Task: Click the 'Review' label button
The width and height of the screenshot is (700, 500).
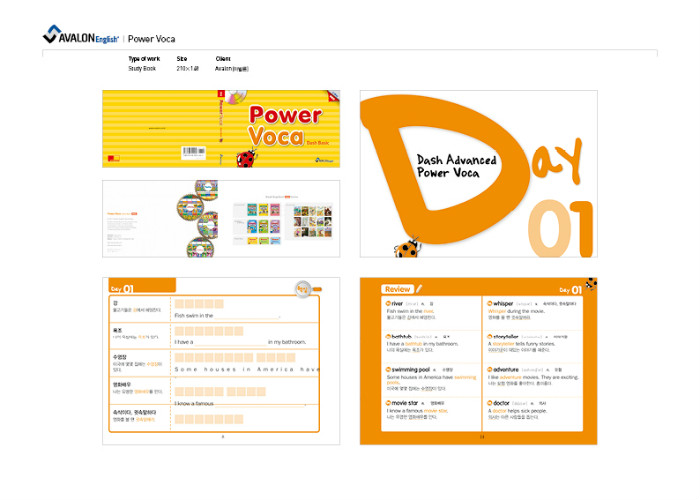Action: click(397, 289)
